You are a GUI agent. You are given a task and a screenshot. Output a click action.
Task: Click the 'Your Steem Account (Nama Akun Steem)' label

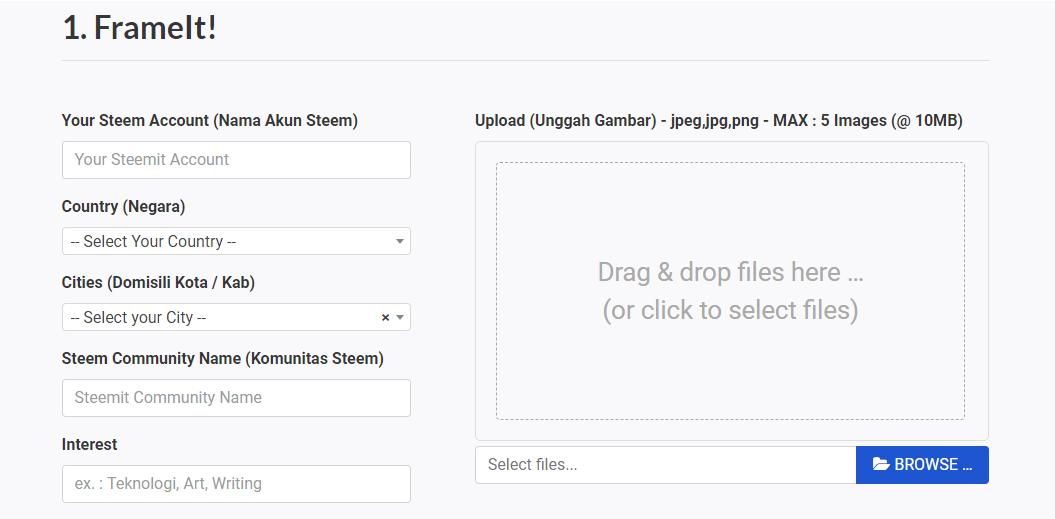click(209, 121)
